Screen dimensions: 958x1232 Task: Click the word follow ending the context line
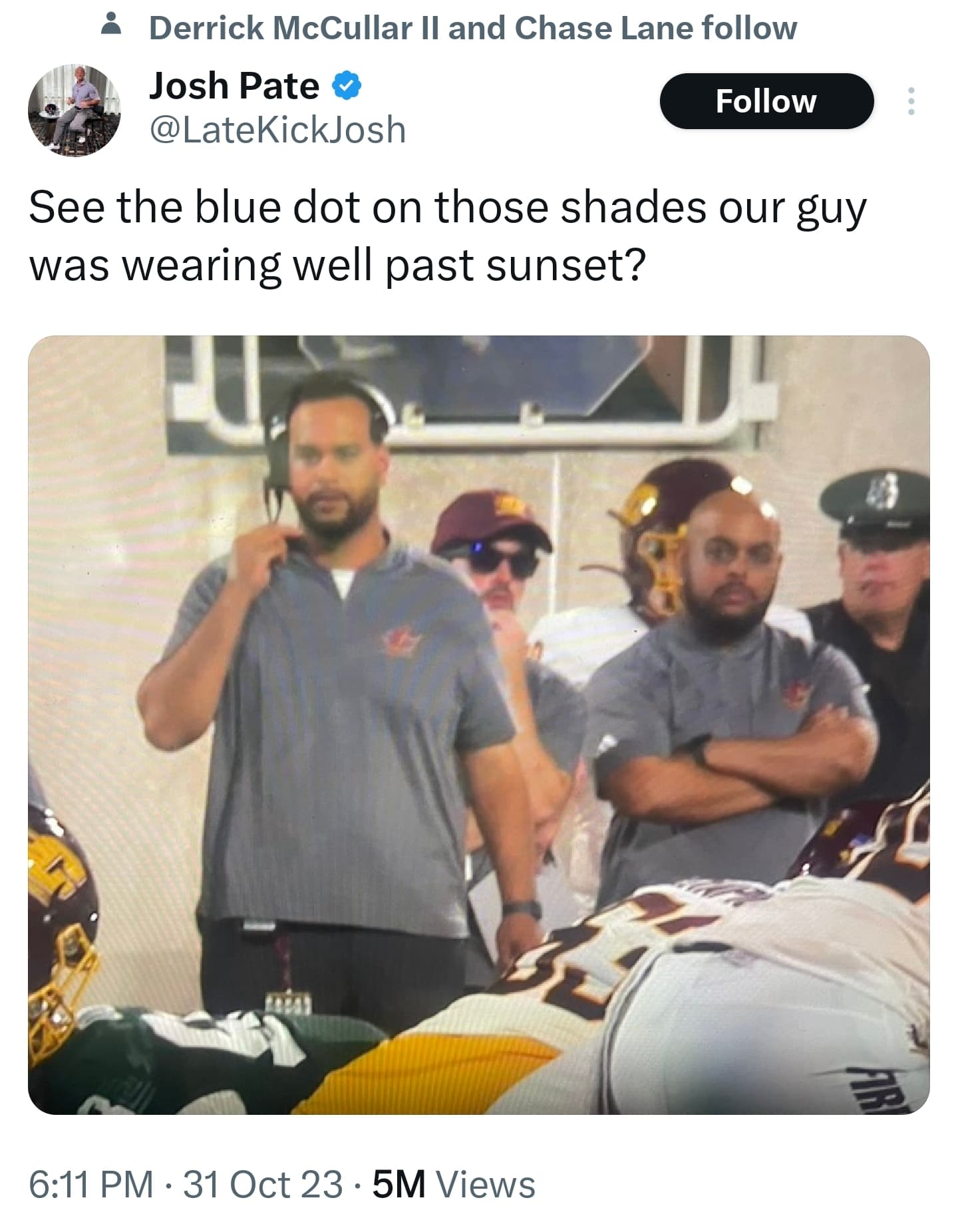click(749, 28)
